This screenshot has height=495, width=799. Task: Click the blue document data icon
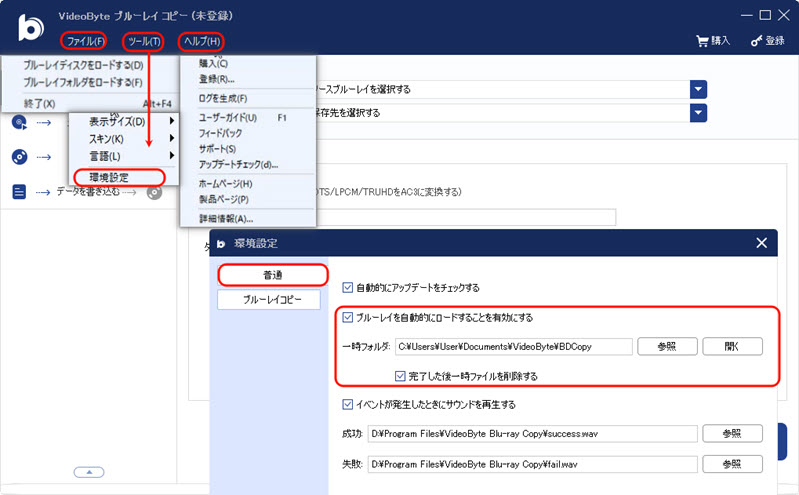19,192
